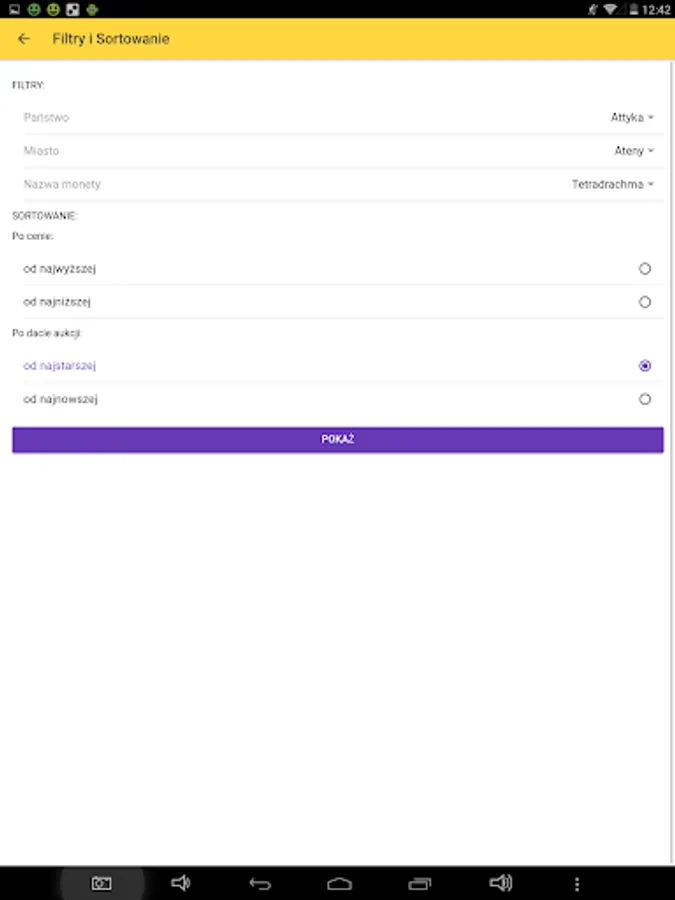
Task: Tap the 'od najstarszej' label text
Action: point(60,366)
